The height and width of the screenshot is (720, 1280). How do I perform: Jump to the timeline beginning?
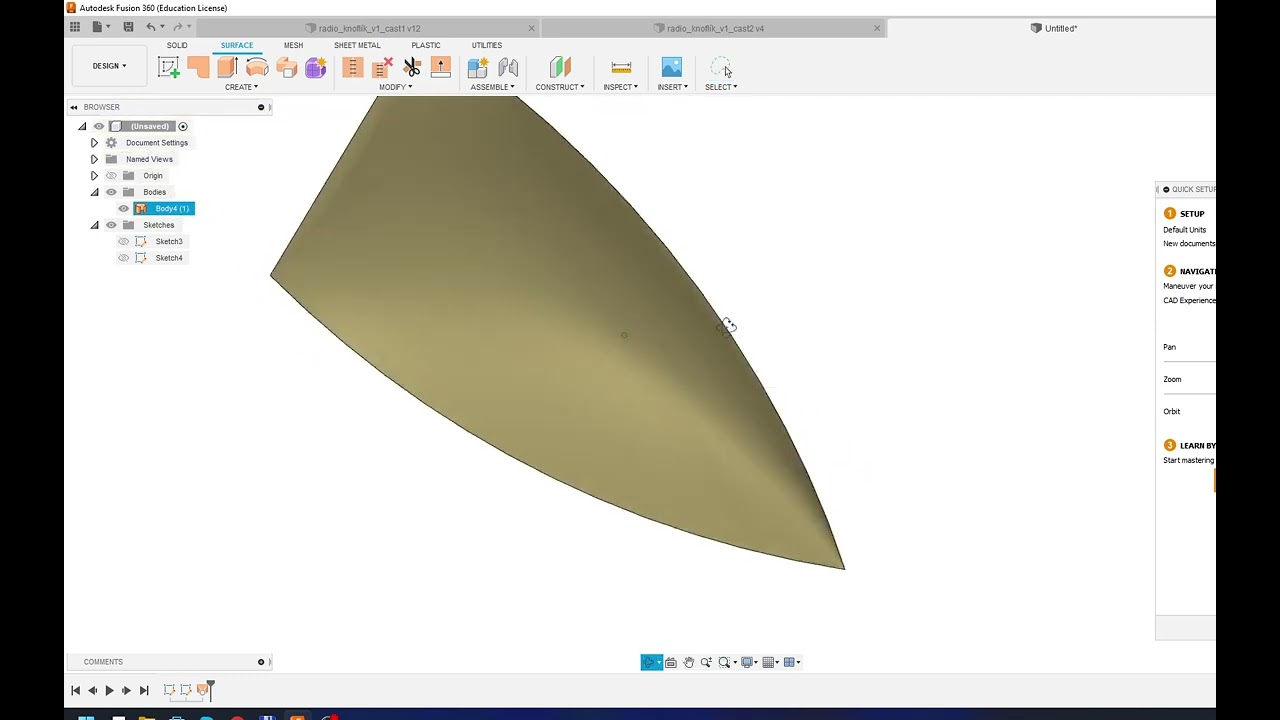pyautogui.click(x=75, y=690)
